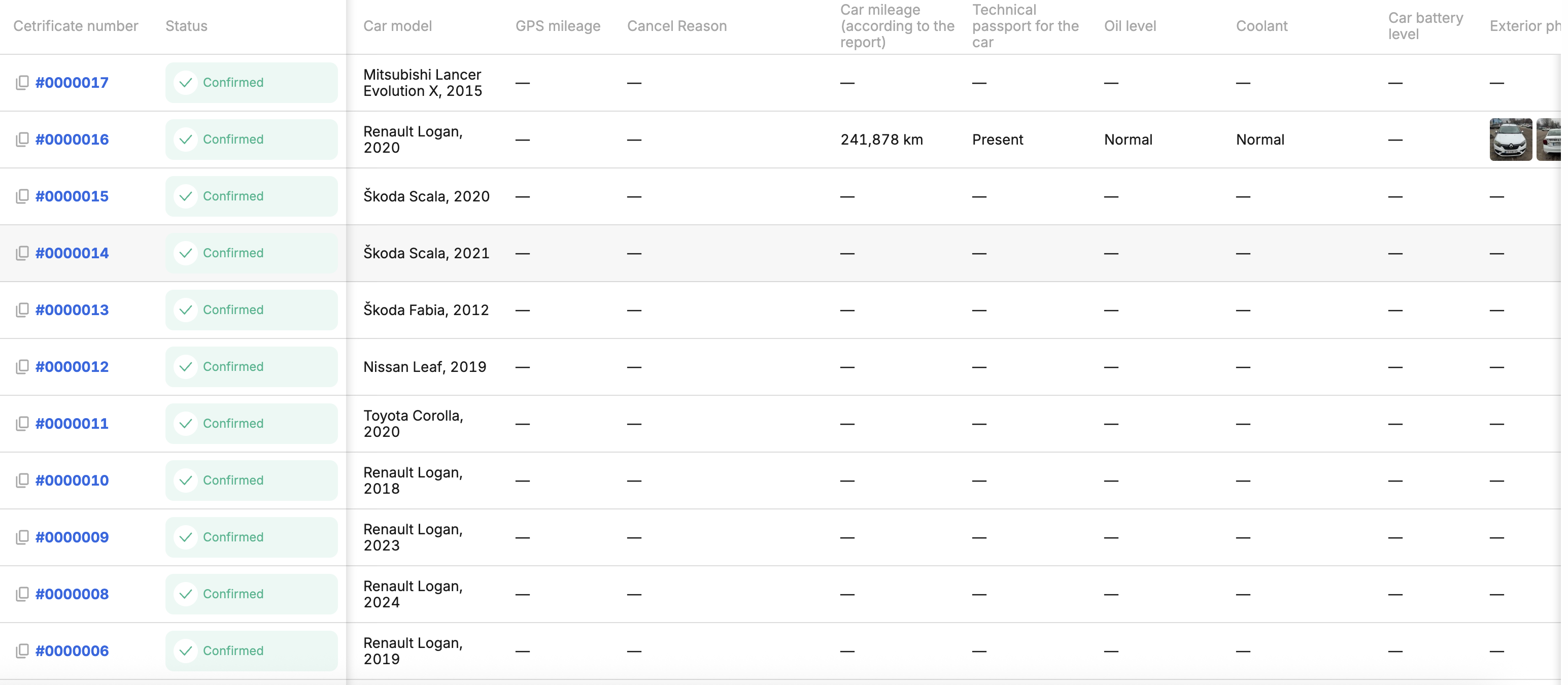
Task: Copy certificate number #0000006 icon
Action: pyautogui.click(x=22, y=651)
